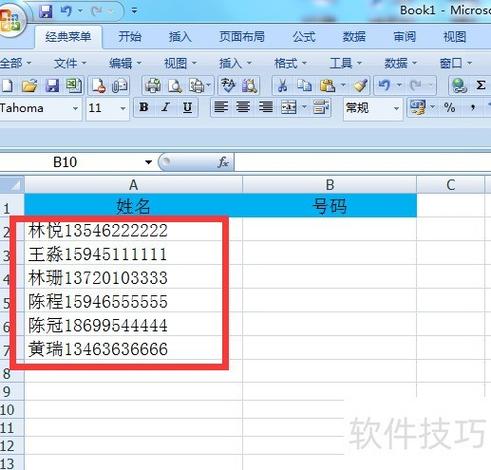Open the Name Box dropdown arrow
The width and height of the screenshot is (491, 470).
click(148, 162)
